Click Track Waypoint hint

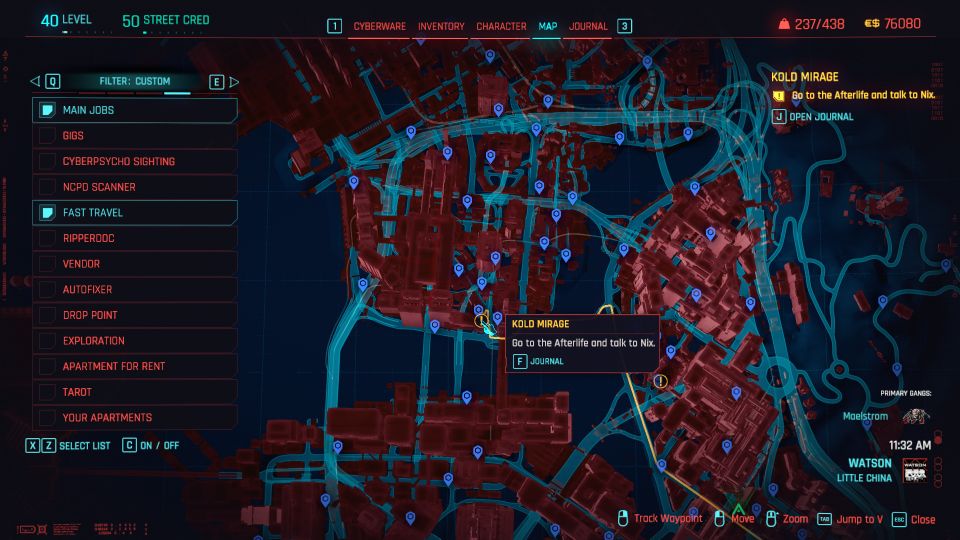click(x=668, y=519)
